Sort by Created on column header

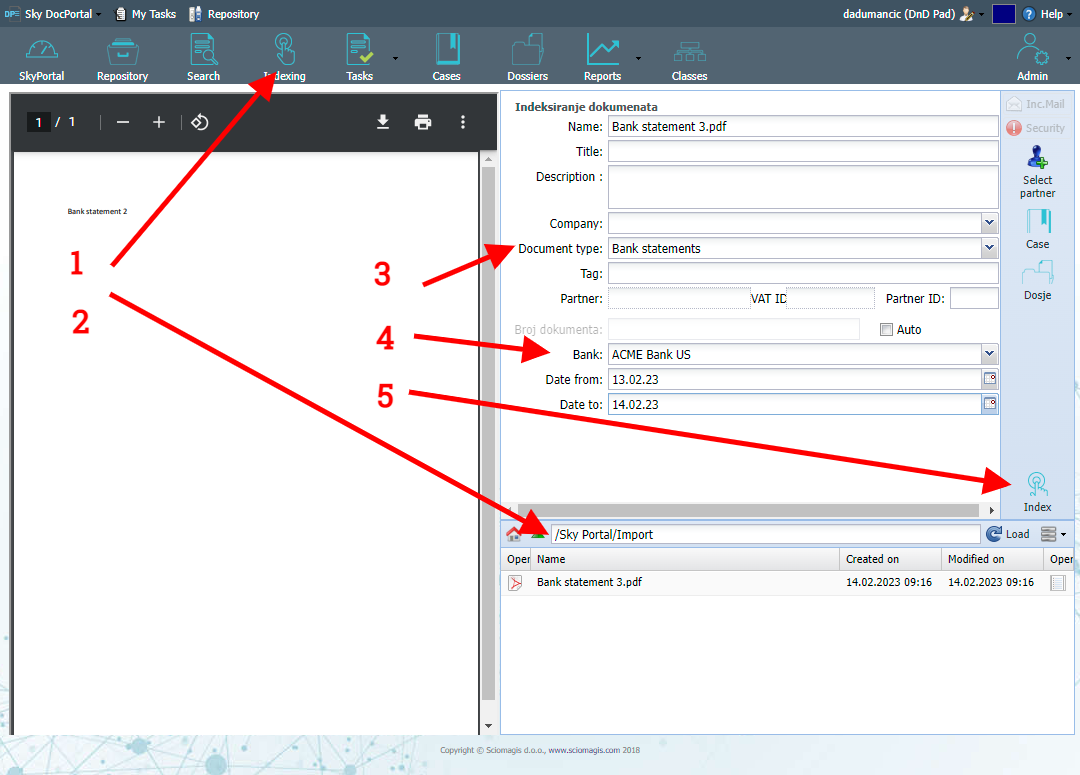[891, 559]
